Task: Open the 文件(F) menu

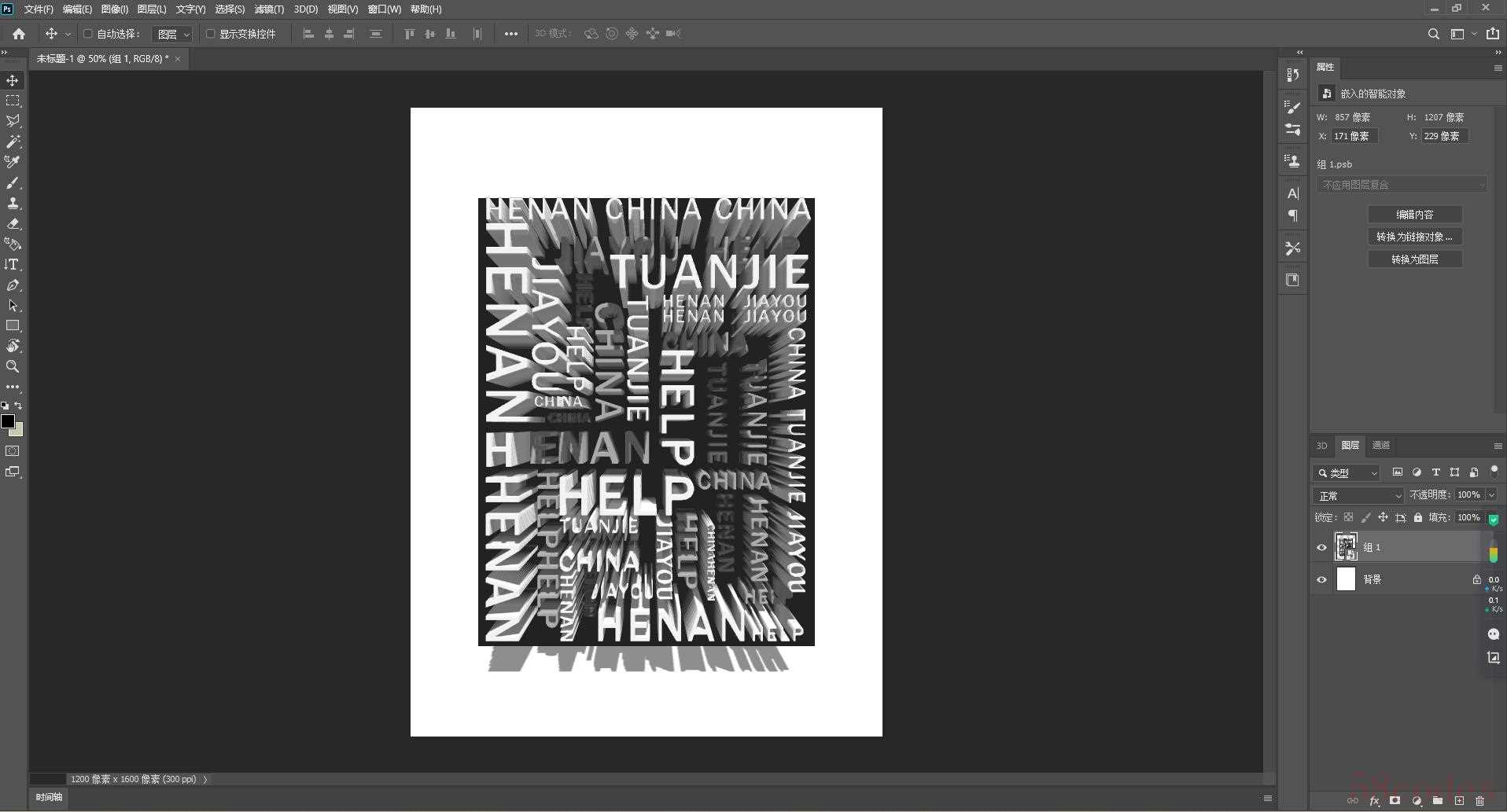Action: tap(39, 9)
